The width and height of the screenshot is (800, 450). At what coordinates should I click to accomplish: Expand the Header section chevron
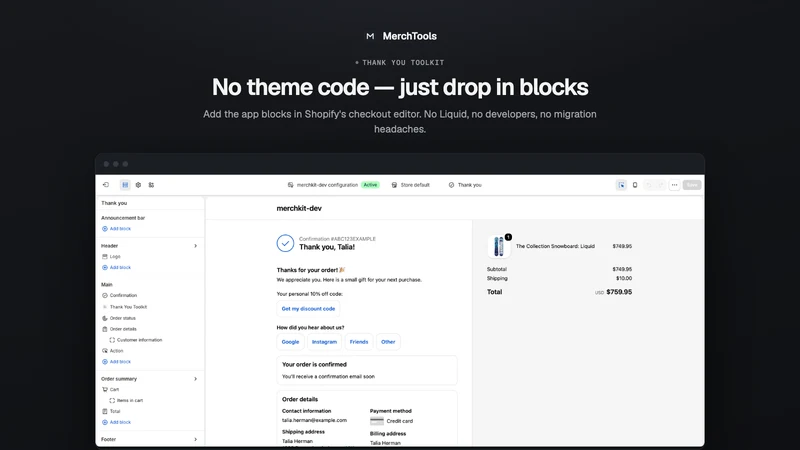[x=195, y=246]
